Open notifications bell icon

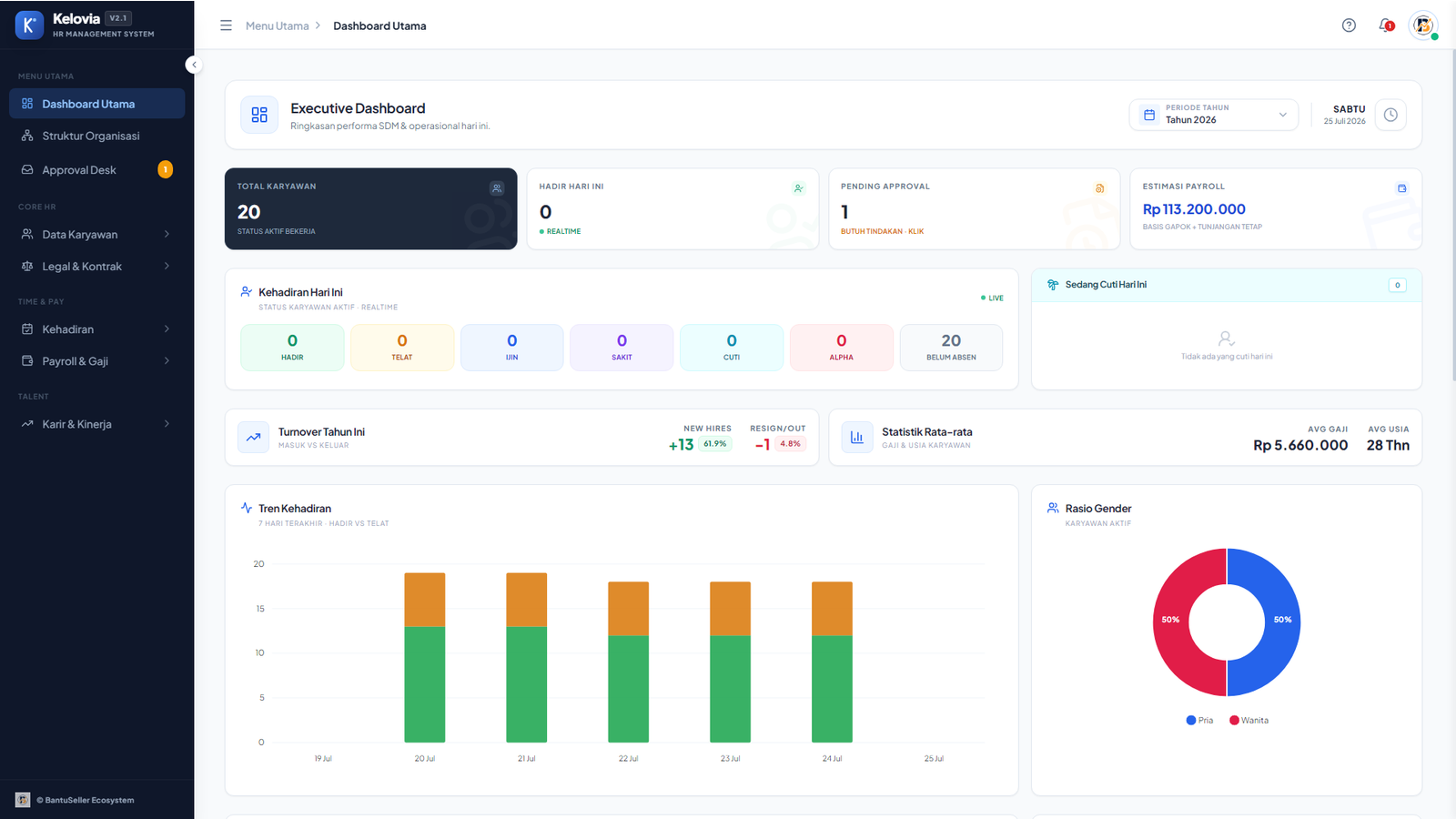(x=1386, y=25)
